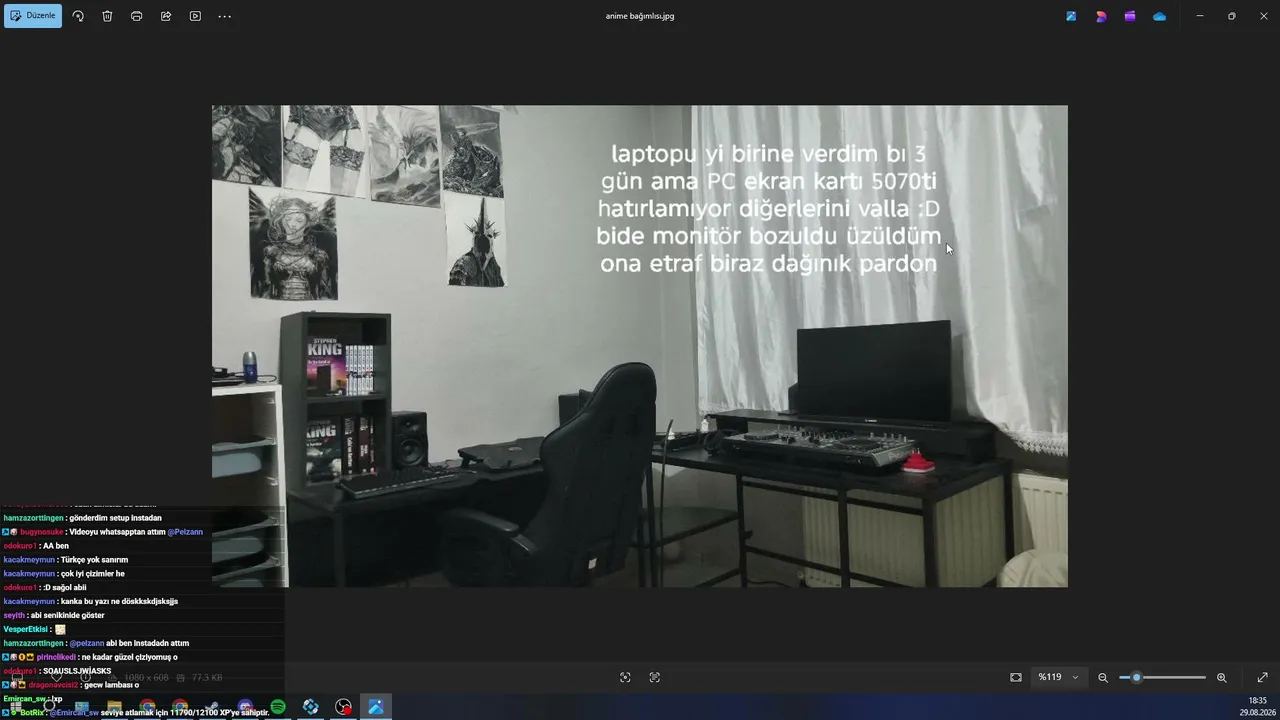The width and height of the screenshot is (1280, 720).
Task: Share the photo with the share icon
Action: (166, 16)
